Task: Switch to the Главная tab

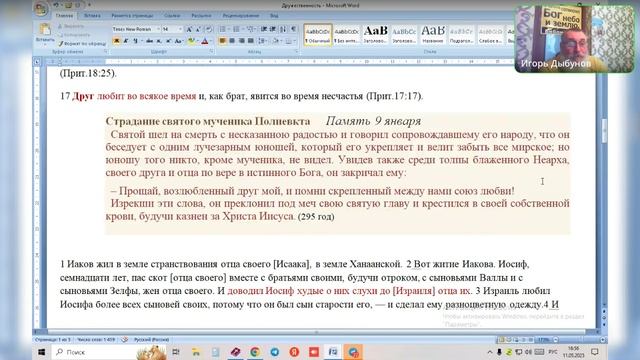Action: [x=64, y=16]
